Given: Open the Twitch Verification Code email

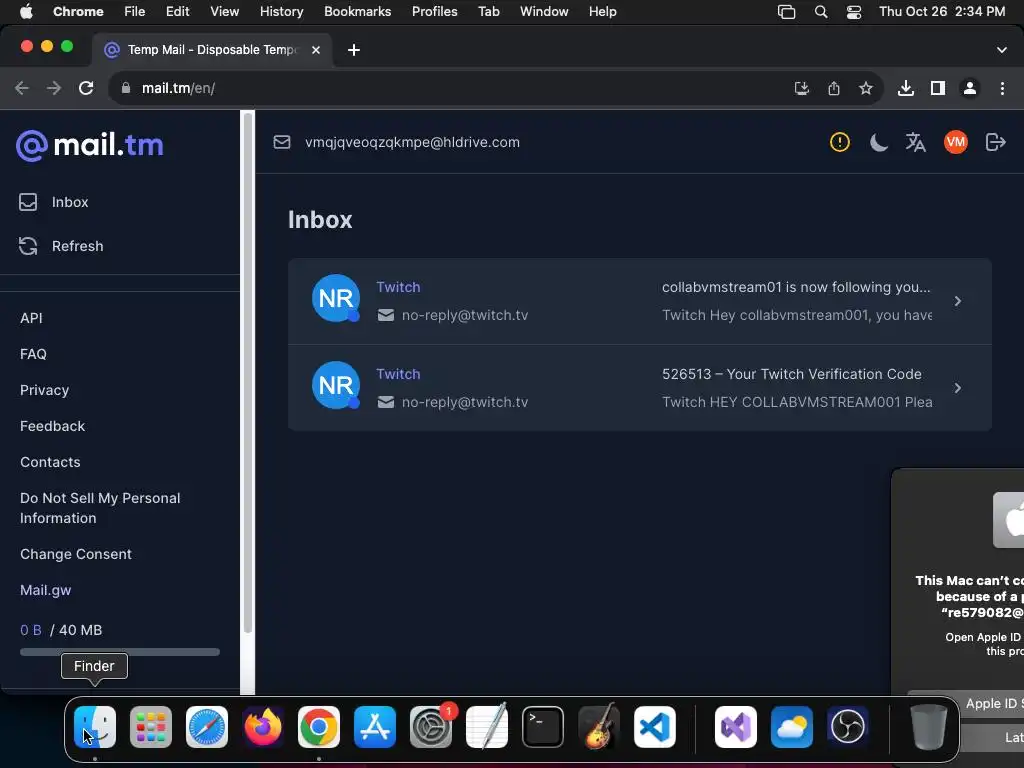Looking at the screenshot, I should (639, 388).
